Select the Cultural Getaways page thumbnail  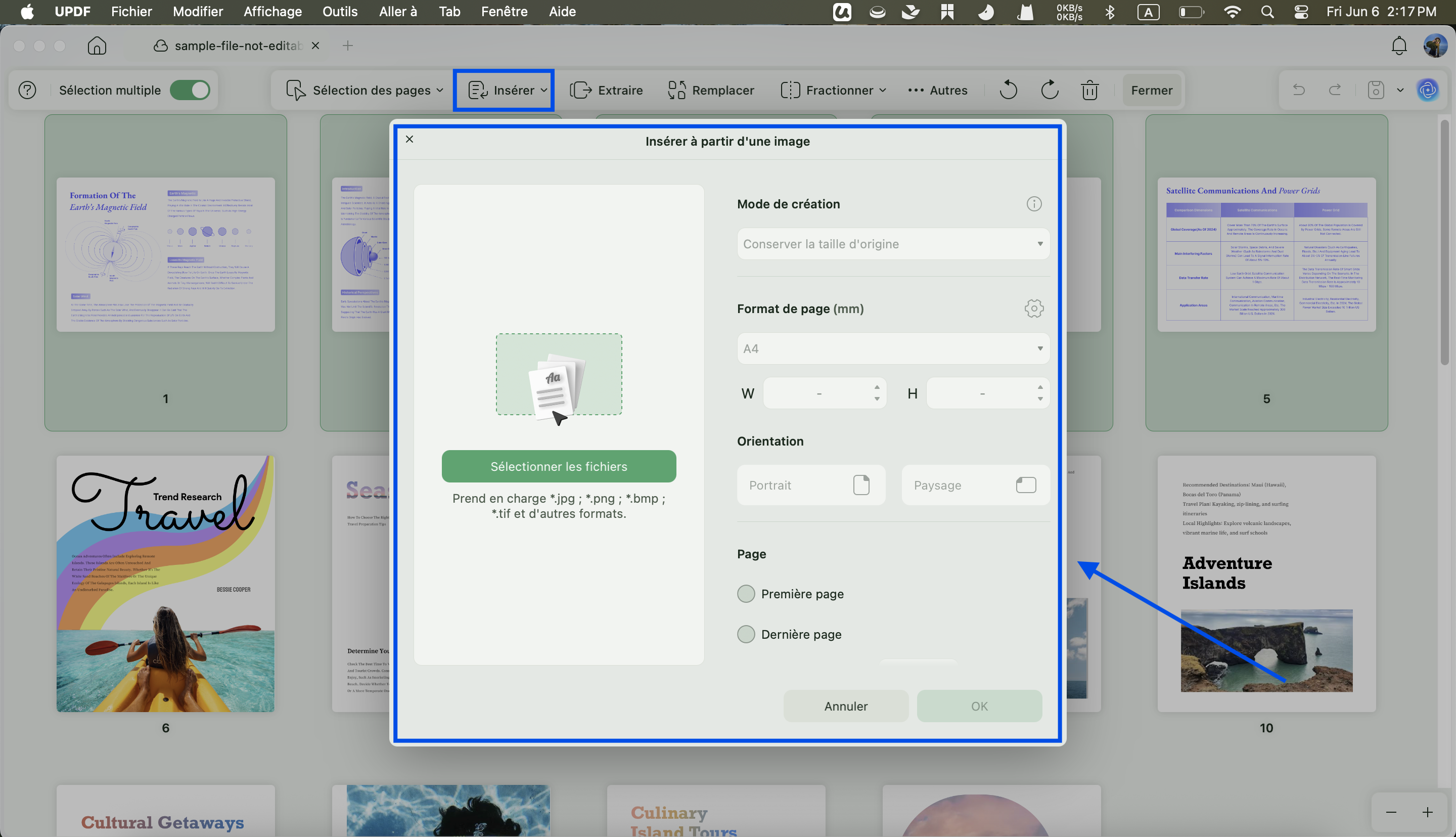point(165,811)
